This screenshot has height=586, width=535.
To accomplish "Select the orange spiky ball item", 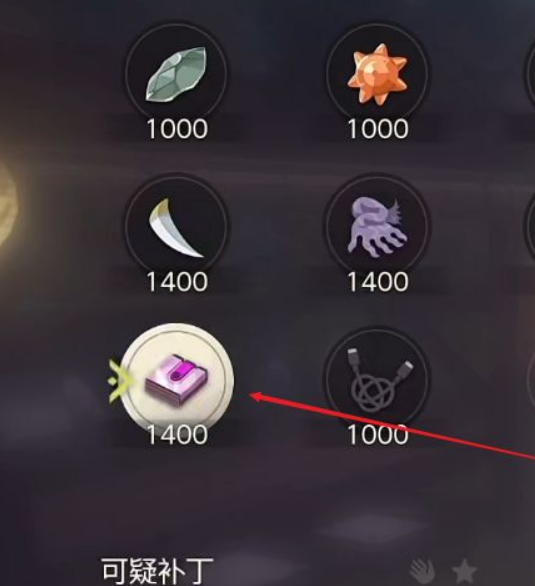I will point(377,74).
